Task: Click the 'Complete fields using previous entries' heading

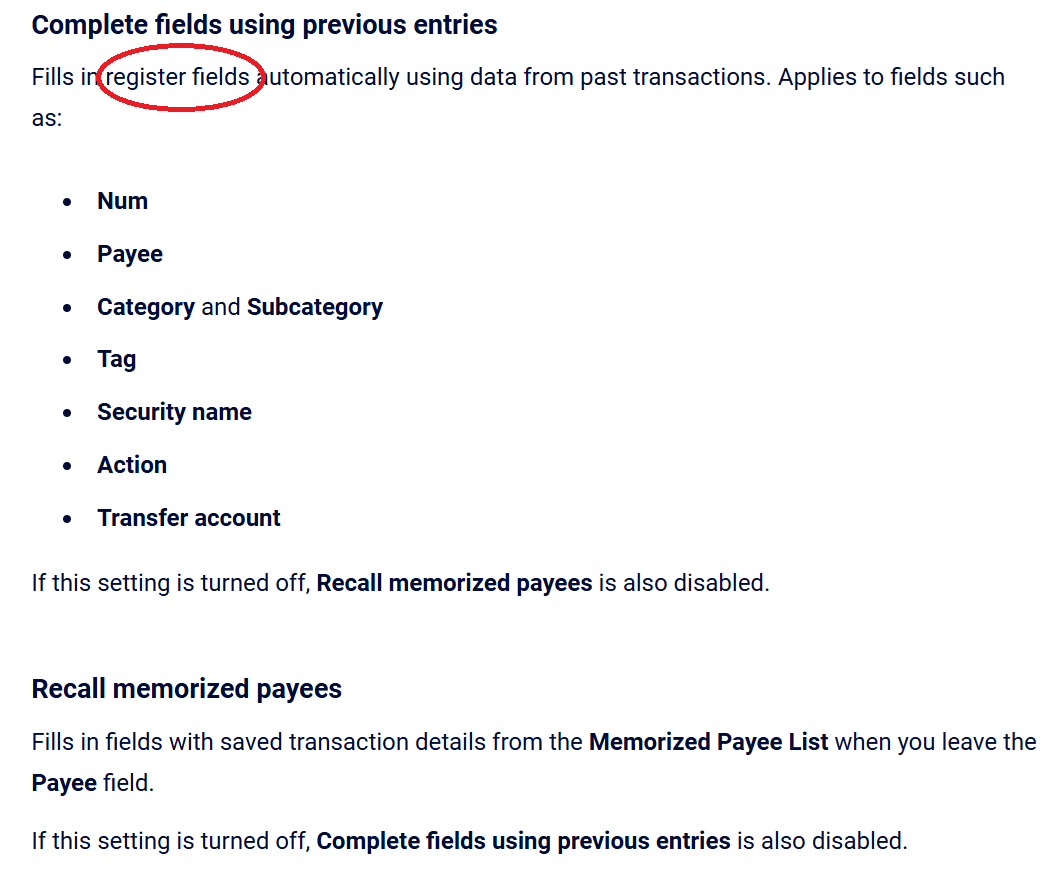Action: pyautogui.click(x=264, y=25)
